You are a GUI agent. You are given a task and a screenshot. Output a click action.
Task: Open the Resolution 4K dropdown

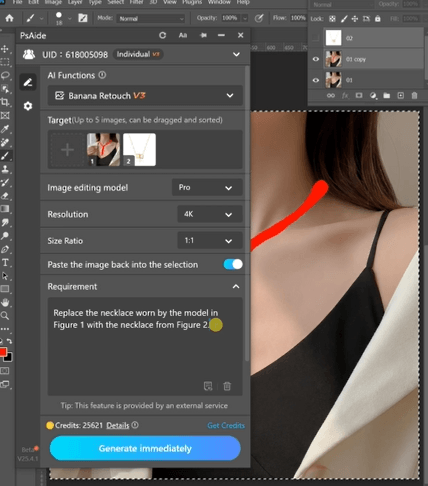210,214
